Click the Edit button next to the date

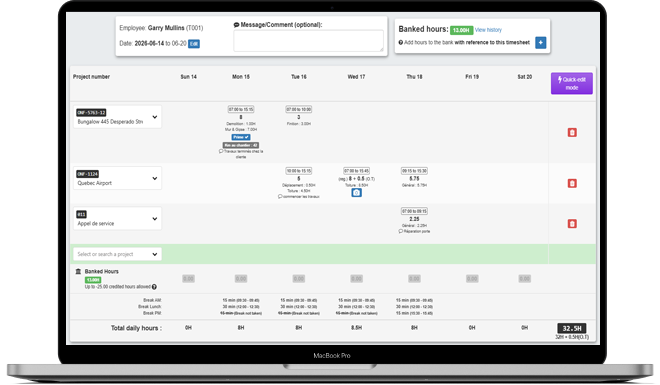pos(194,44)
